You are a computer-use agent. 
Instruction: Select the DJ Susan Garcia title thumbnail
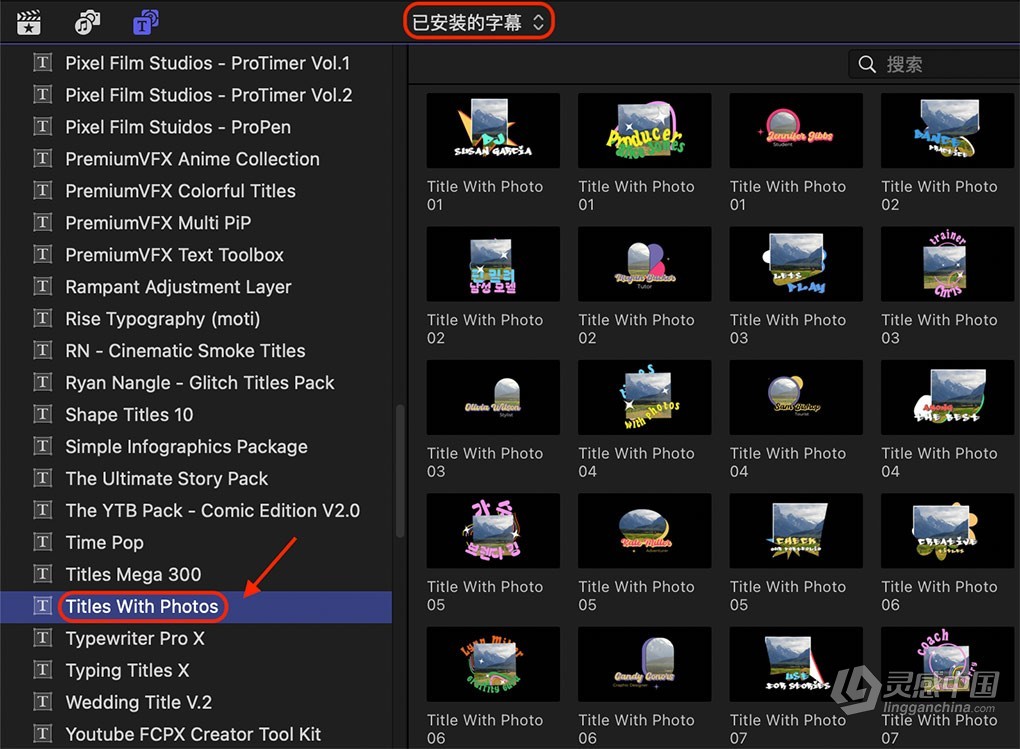(x=493, y=130)
